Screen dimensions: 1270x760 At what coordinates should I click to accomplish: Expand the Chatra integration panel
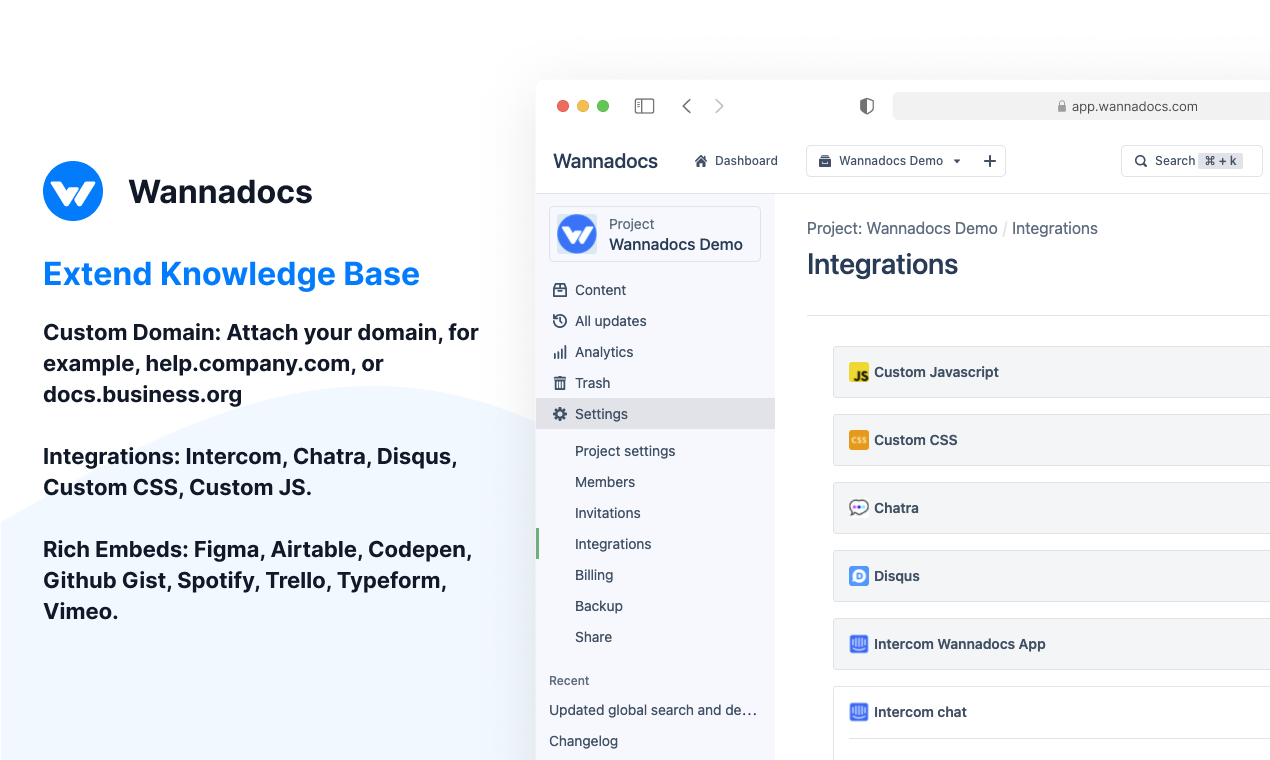pos(1051,508)
